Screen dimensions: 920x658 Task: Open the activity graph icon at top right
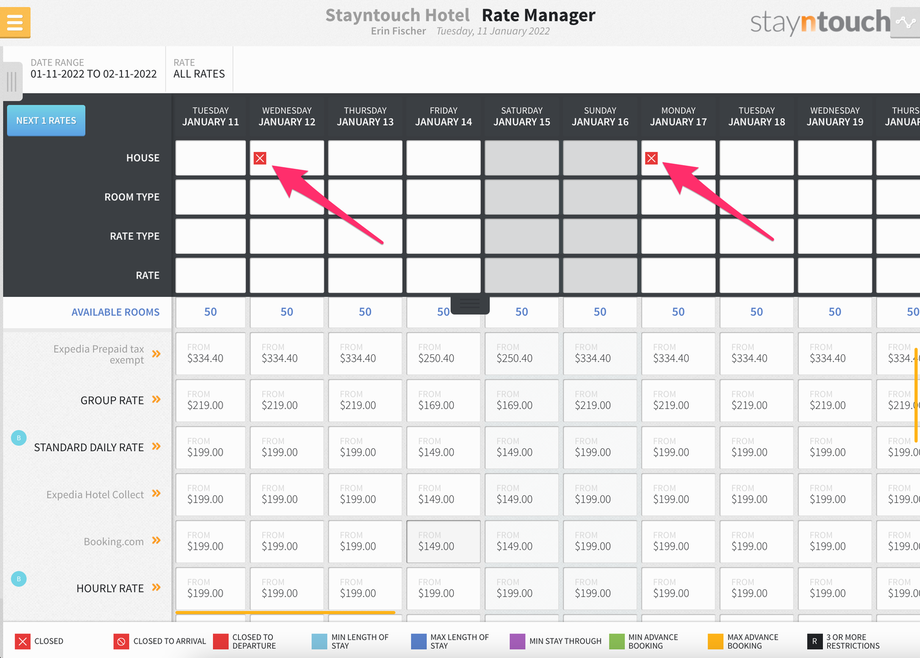(905, 23)
